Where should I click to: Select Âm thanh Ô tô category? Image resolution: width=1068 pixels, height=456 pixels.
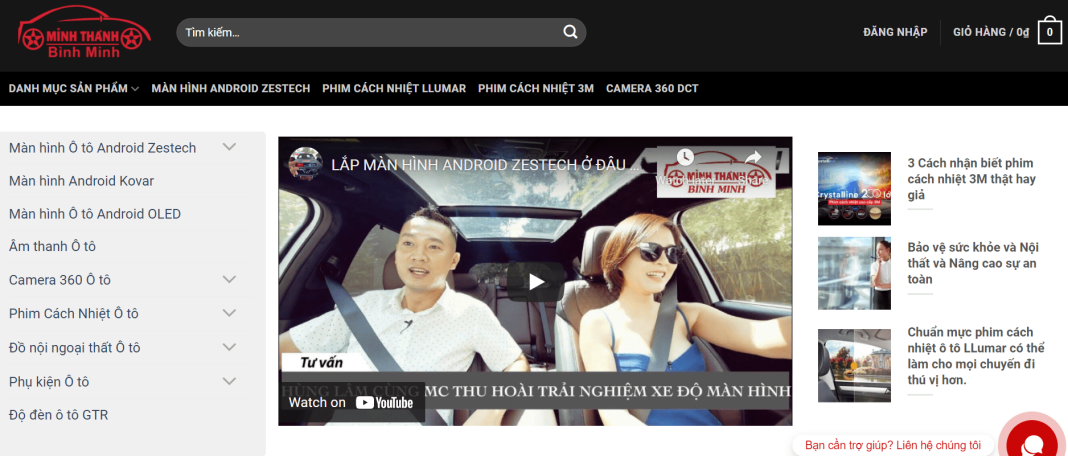pos(52,247)
